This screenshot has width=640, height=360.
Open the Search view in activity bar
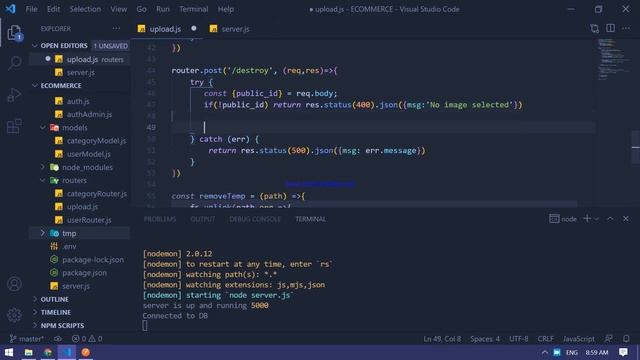[14, 63]
